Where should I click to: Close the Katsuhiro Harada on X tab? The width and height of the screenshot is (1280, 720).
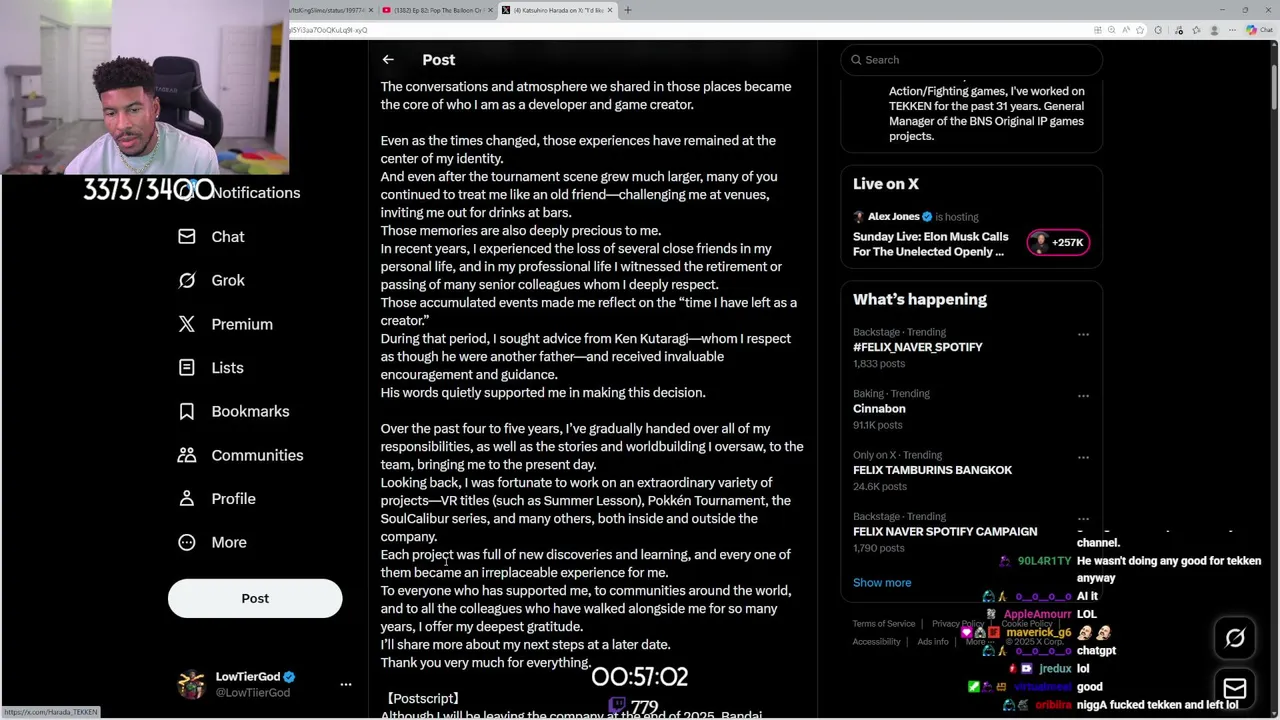[609, 10]
